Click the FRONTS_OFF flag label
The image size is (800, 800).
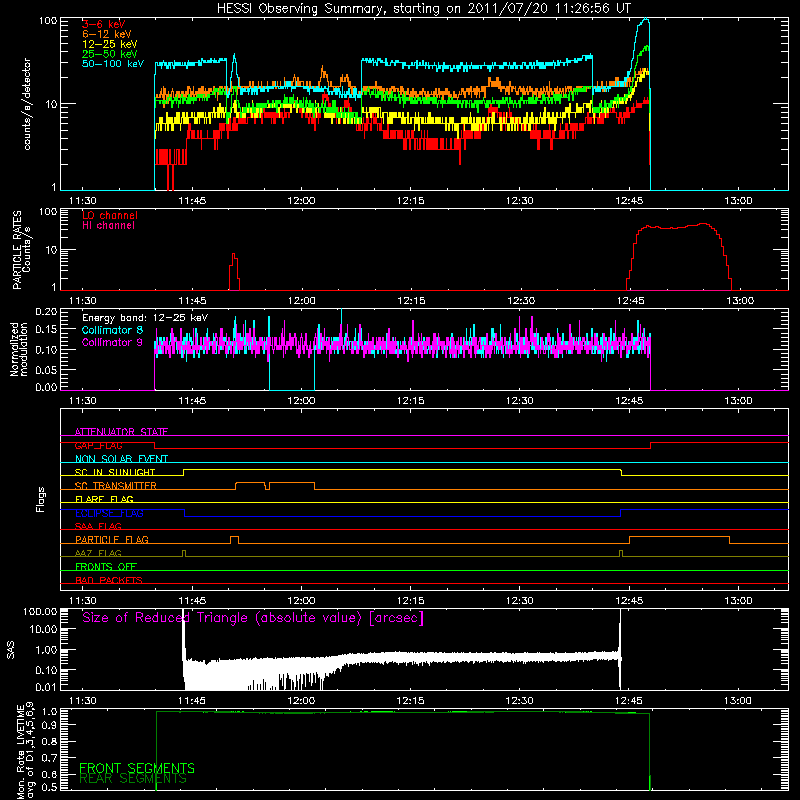(106, 566)
